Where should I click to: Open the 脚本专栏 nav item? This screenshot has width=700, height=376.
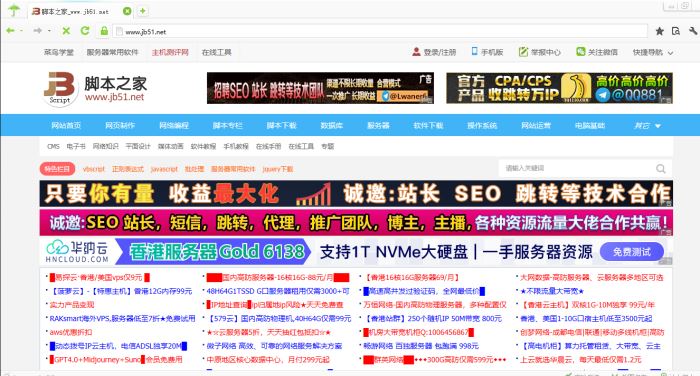pyautogui.click(x=228, y=125)
